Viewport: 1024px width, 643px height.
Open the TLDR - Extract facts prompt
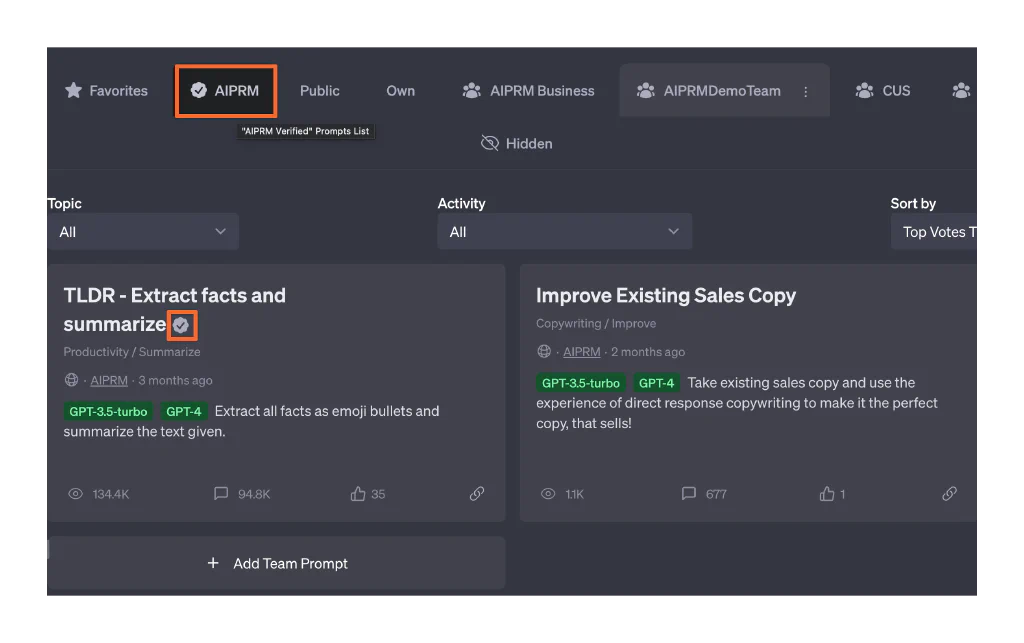[x=174, y=296]
